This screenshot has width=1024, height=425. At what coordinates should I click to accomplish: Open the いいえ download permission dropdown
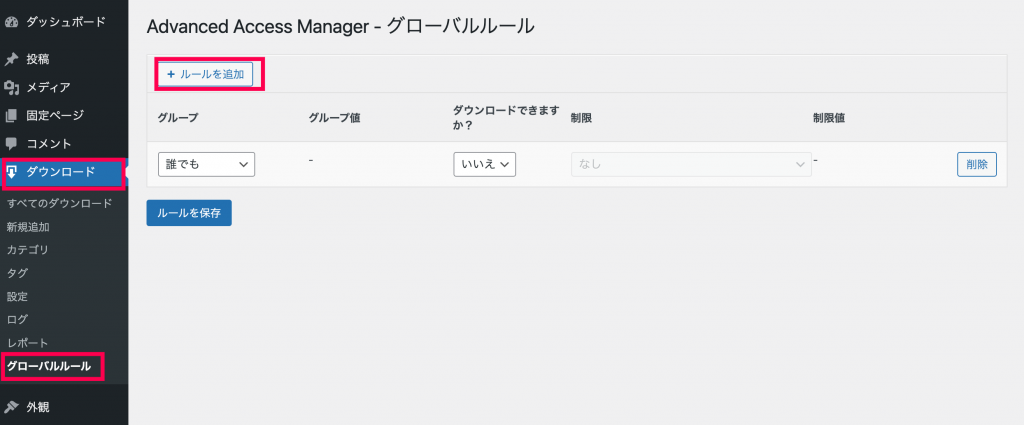(485, 165)
